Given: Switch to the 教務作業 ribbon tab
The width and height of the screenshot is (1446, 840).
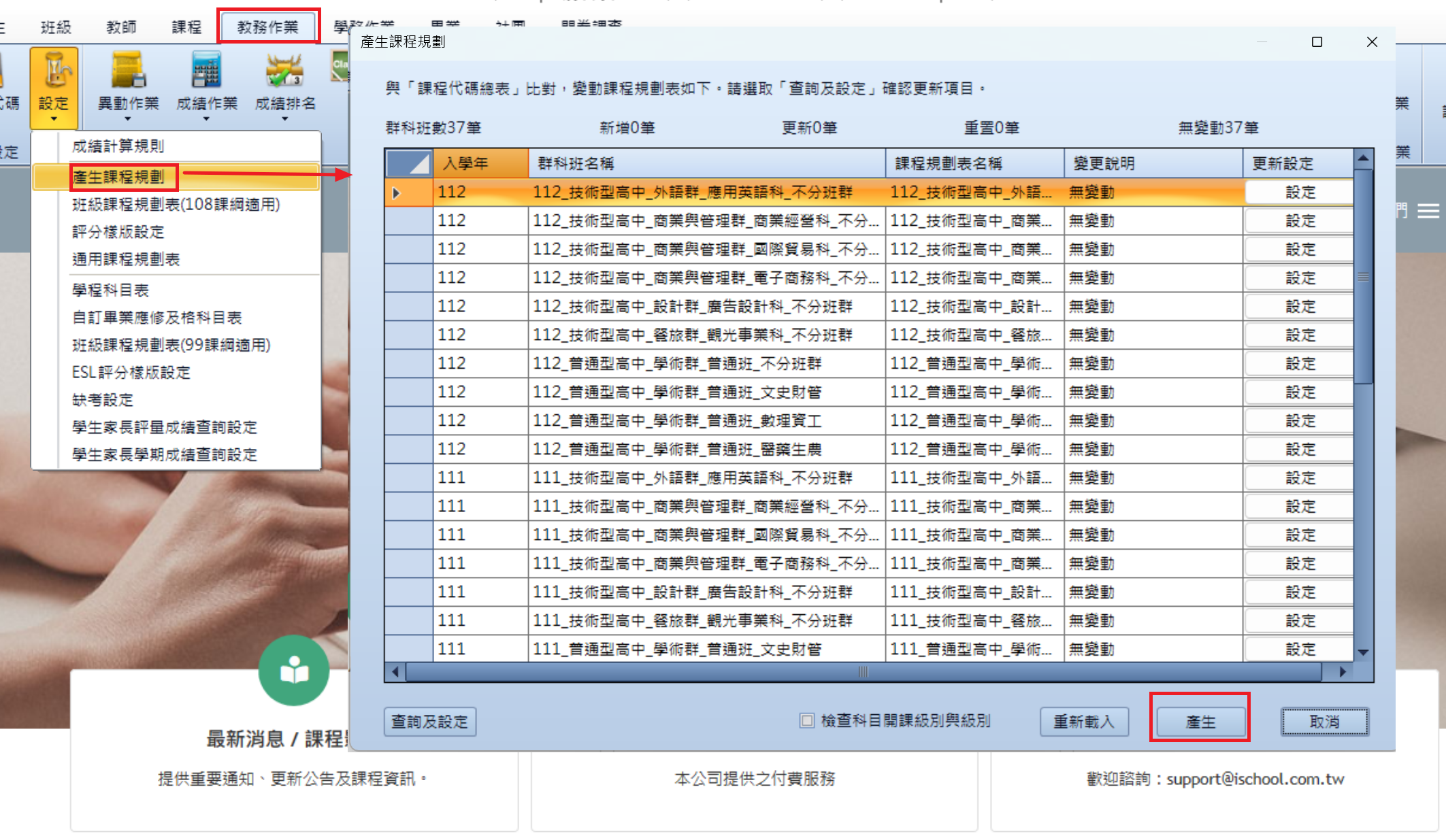Looking at the screenshot, I should pos(268,27).
